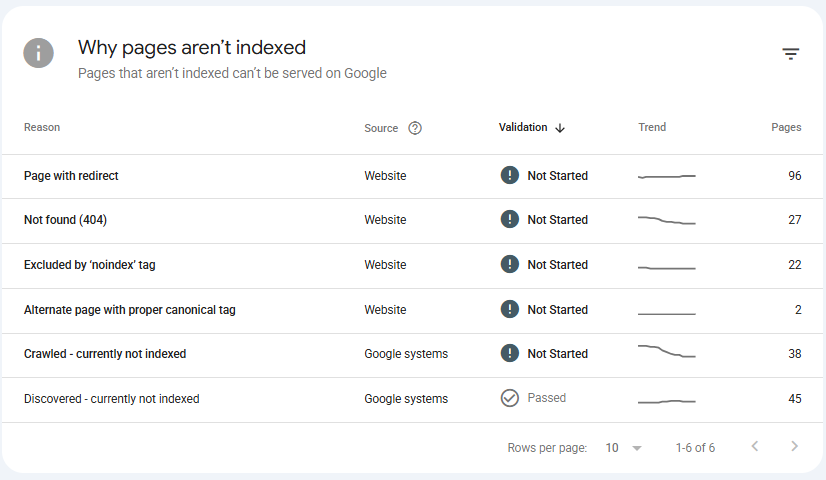Image resolution: width=826 pixels, height=480 pixels.
Task: Open the filter rows icon
Action: coord(790,54)
